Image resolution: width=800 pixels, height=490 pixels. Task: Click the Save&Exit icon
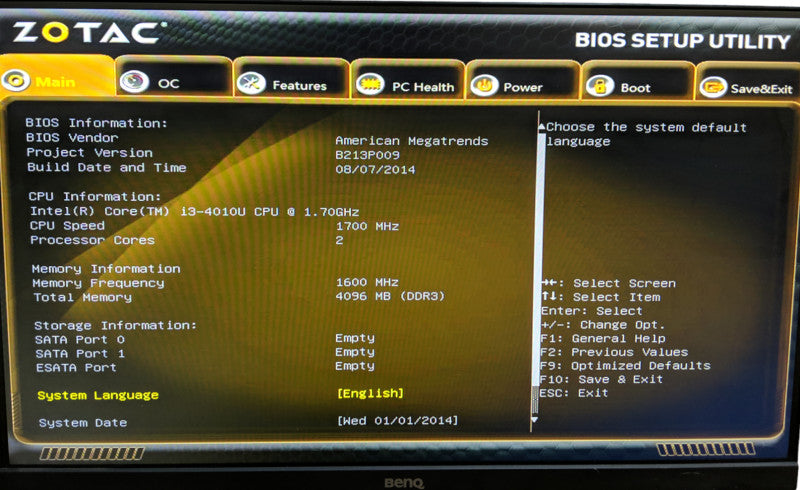click(713, 87)
